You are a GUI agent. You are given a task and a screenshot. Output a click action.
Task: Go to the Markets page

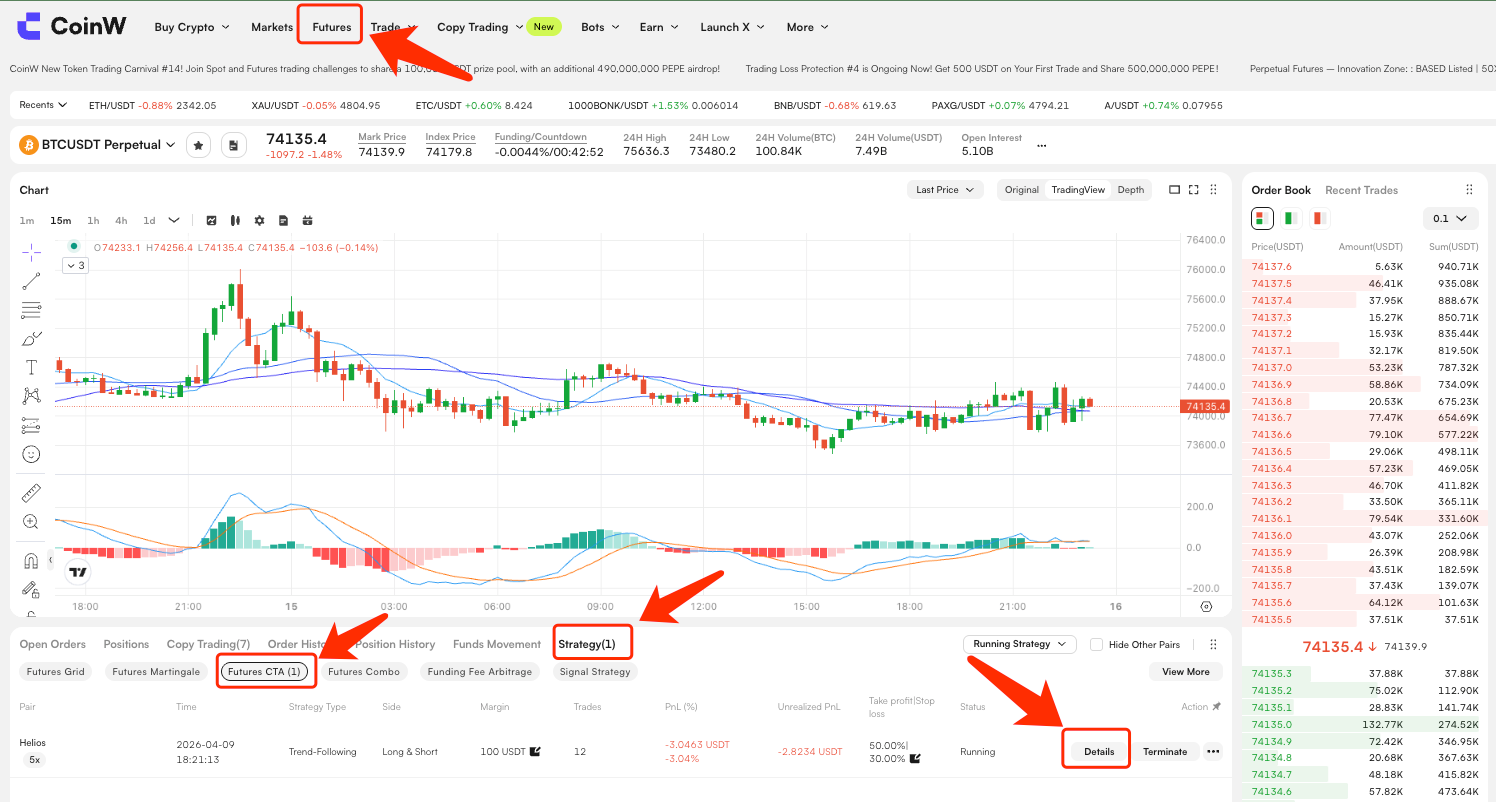[272, 27]
